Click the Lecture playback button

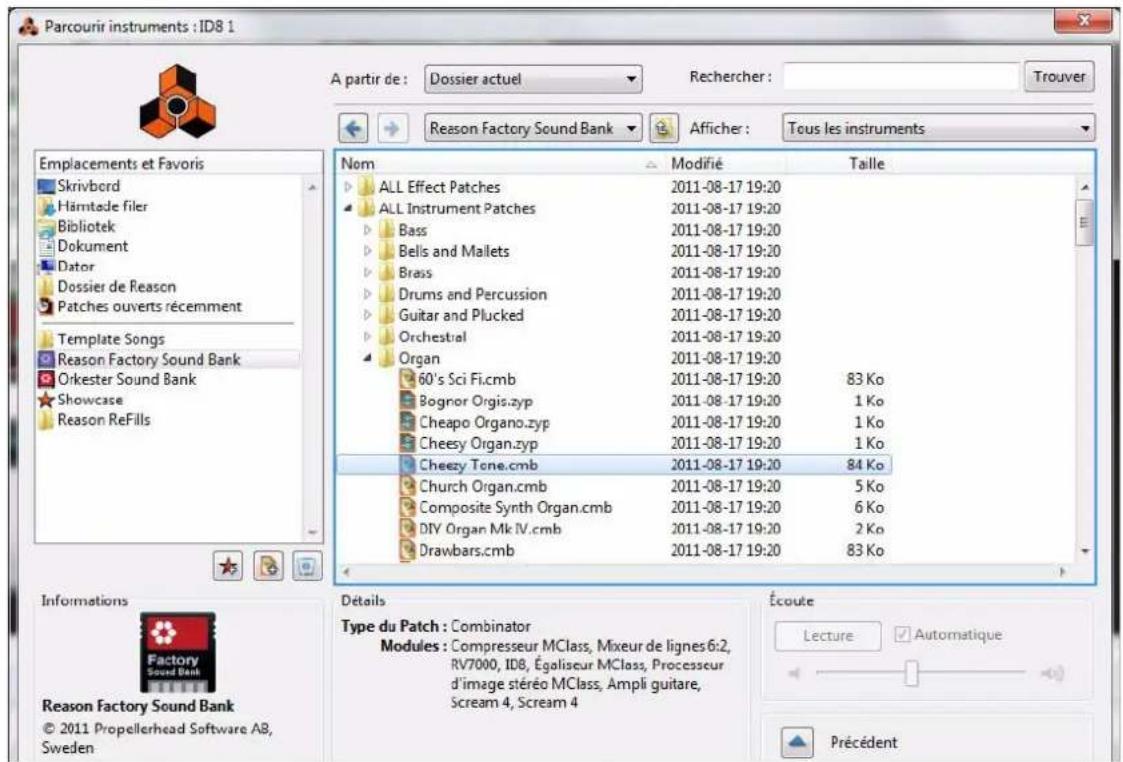point(828,636)
